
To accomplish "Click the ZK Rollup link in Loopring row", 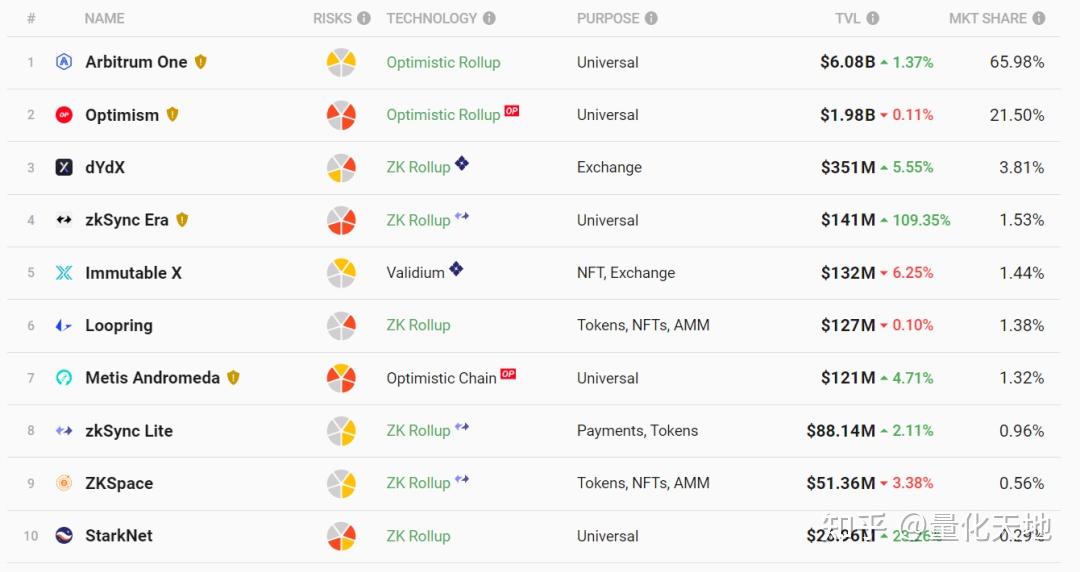I will click(418, 325).
